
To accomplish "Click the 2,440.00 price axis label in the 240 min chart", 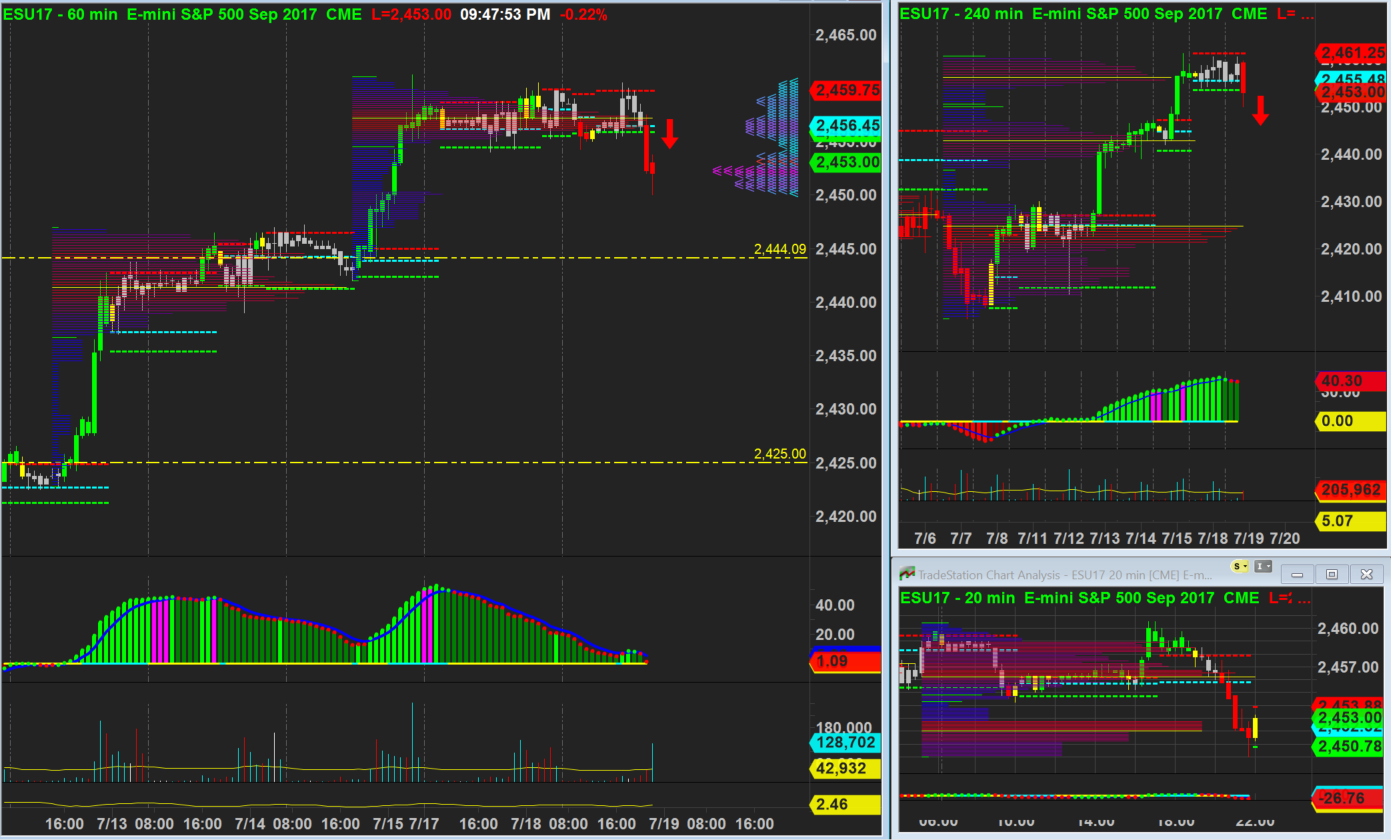I will [1352, 154].
